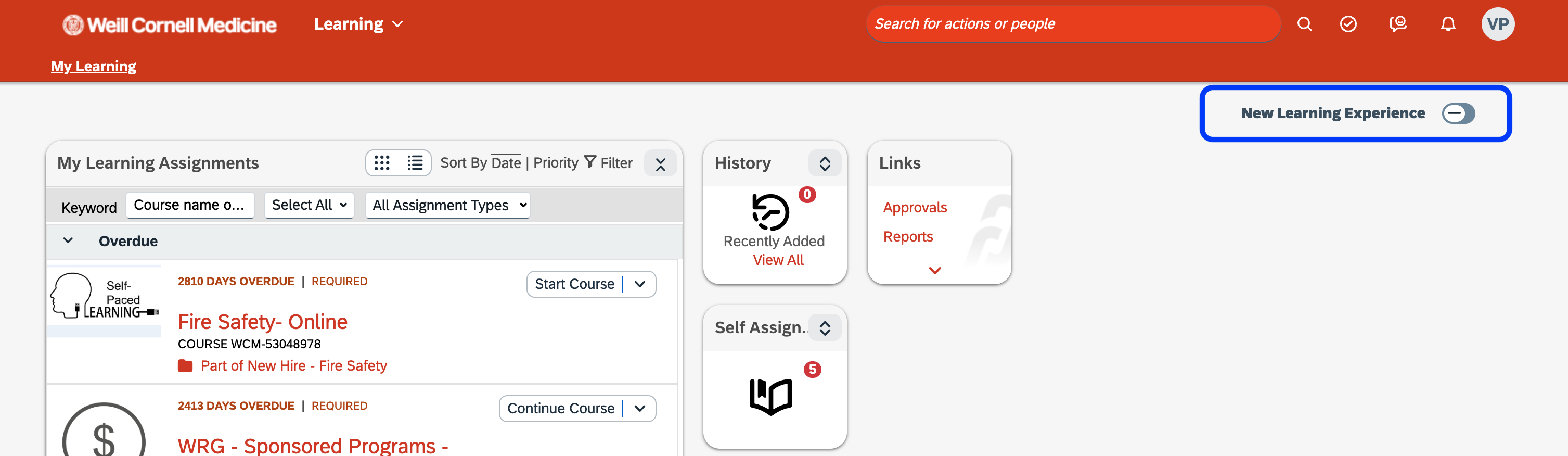Open the VP profile avatar

tap(1497, 24)
